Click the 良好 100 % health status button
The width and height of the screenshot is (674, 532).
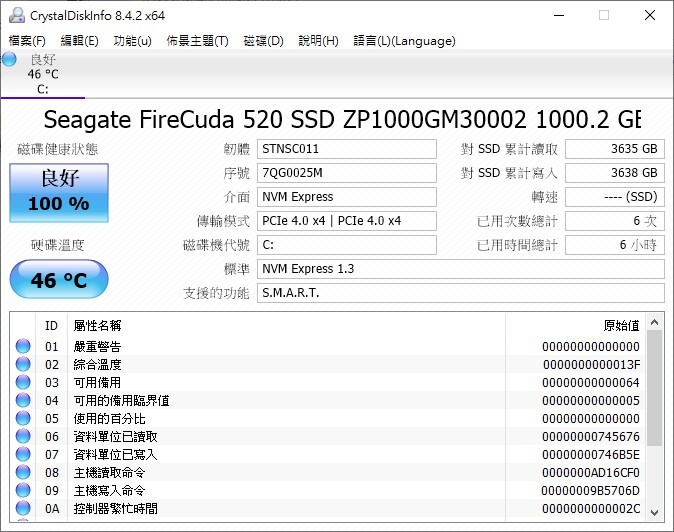coord(58,192)
